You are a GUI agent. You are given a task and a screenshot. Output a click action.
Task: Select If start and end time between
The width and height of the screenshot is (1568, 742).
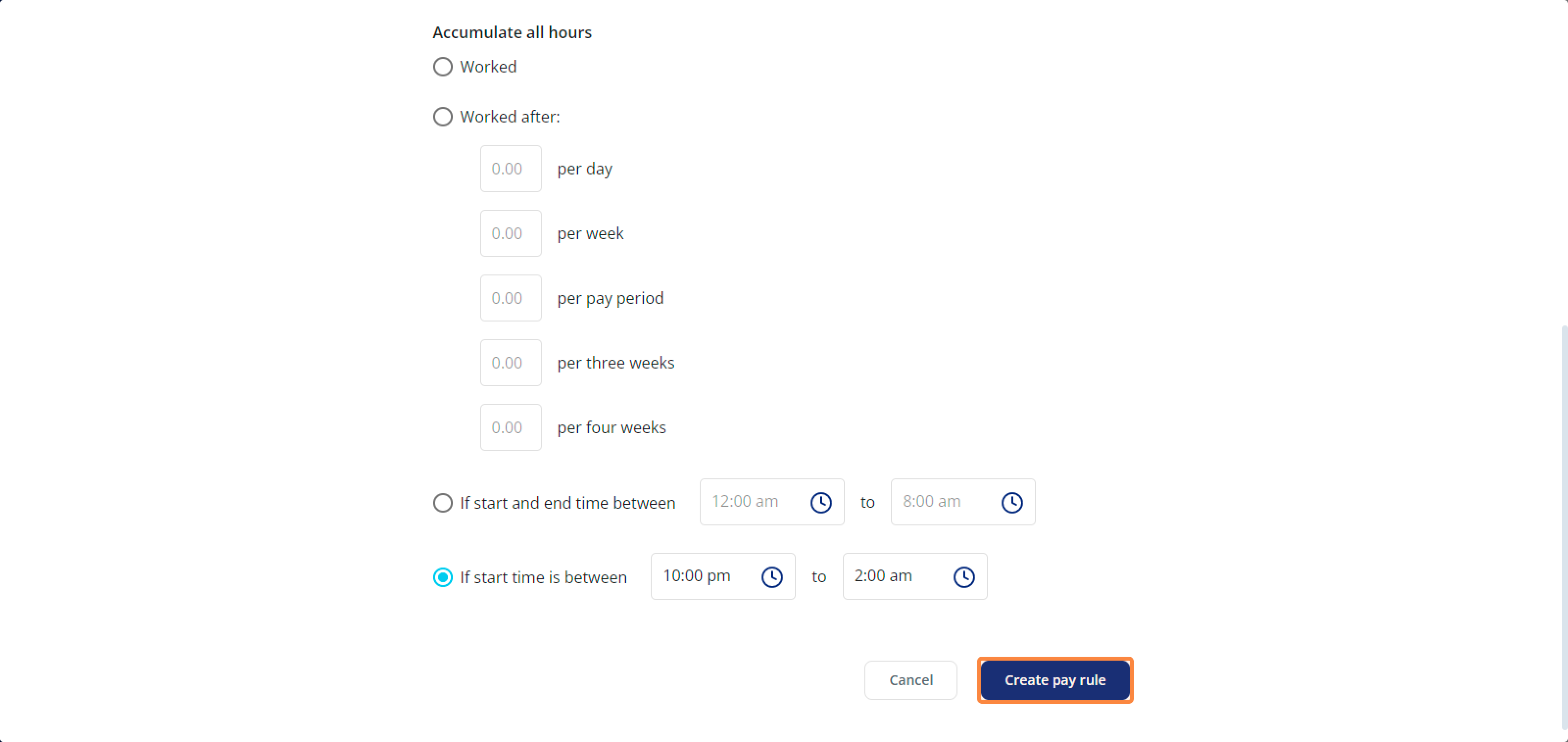click(442, 503)
